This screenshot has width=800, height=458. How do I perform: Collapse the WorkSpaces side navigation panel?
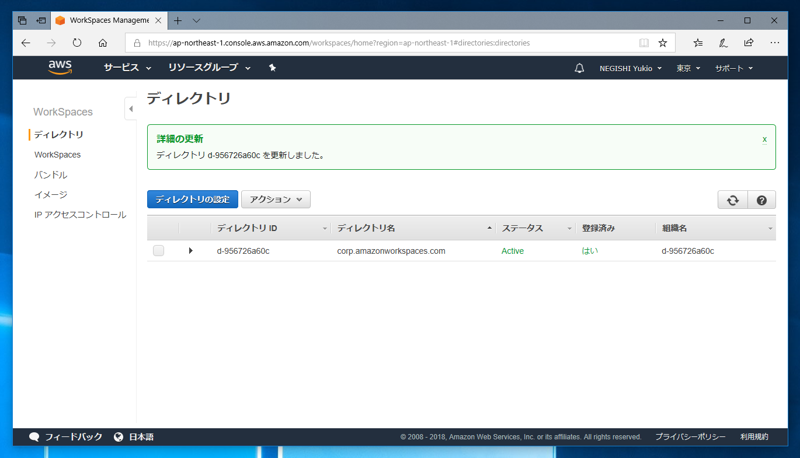click(131, 109)
